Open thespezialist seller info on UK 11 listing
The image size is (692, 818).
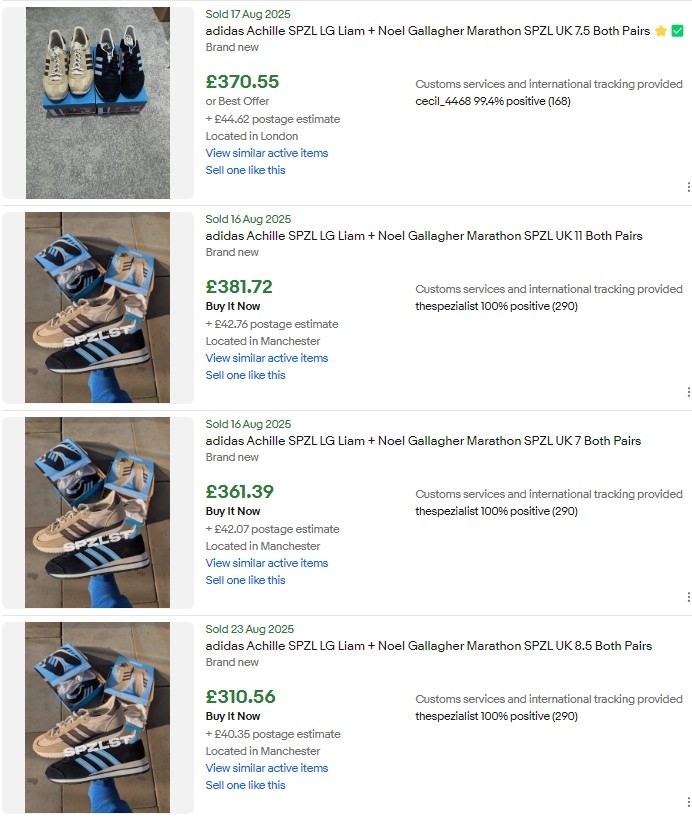tap(496, 306)
